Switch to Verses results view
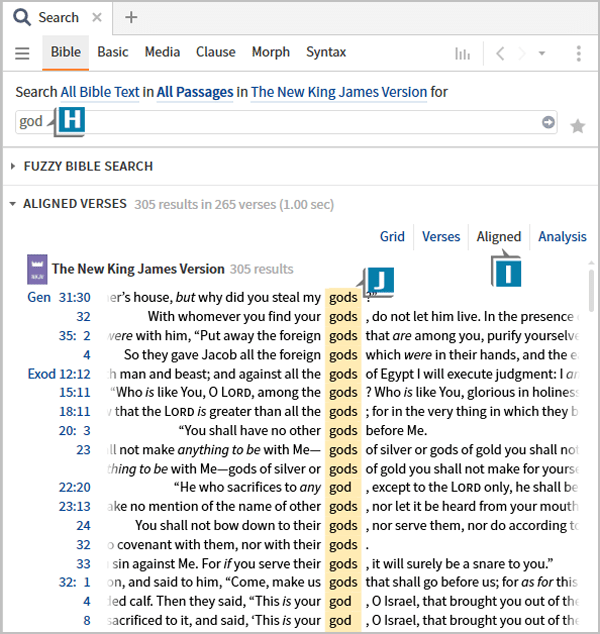 (x=441, y=237)
